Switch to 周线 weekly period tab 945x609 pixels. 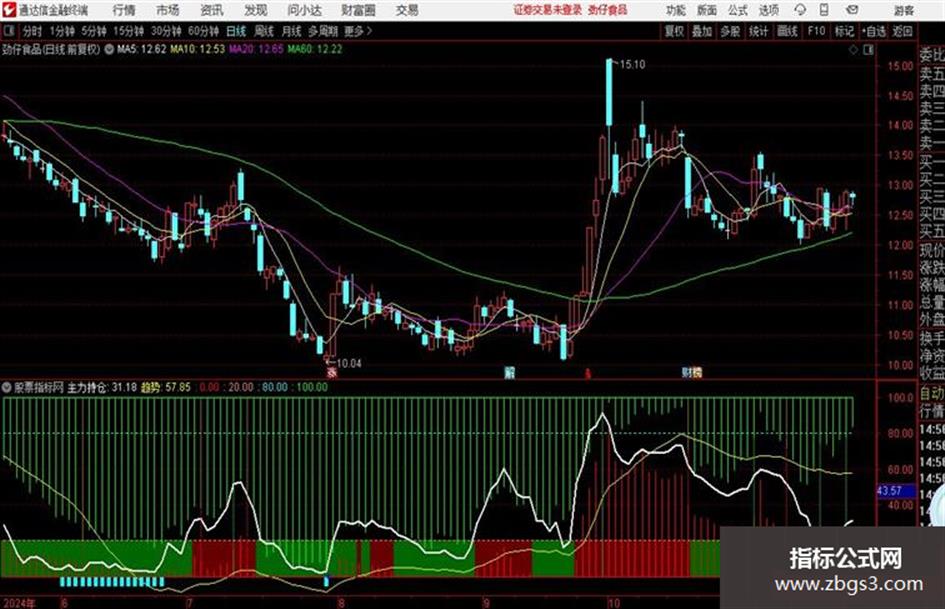tap(264, 31)
